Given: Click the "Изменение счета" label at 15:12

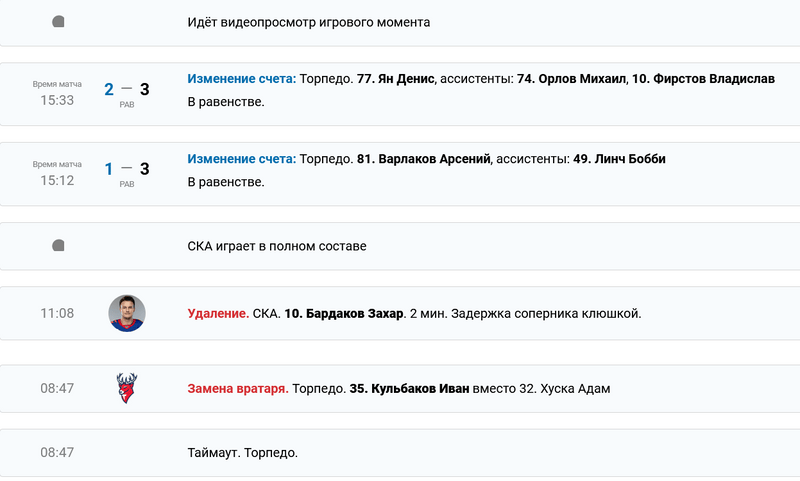Looking at the screenshot, I should click(x=241, y=159).
